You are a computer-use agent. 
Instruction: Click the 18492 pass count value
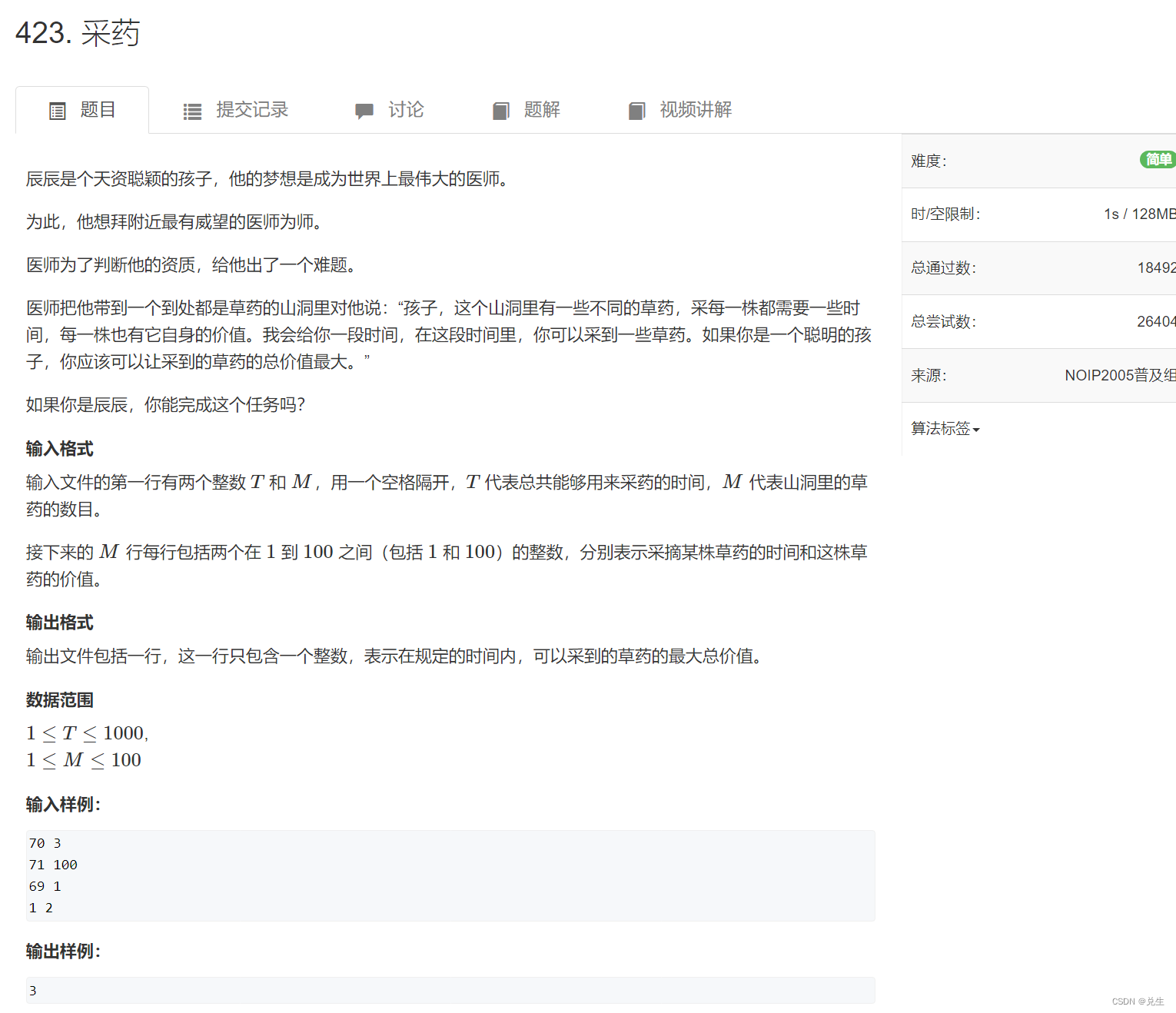(1157, 268)
